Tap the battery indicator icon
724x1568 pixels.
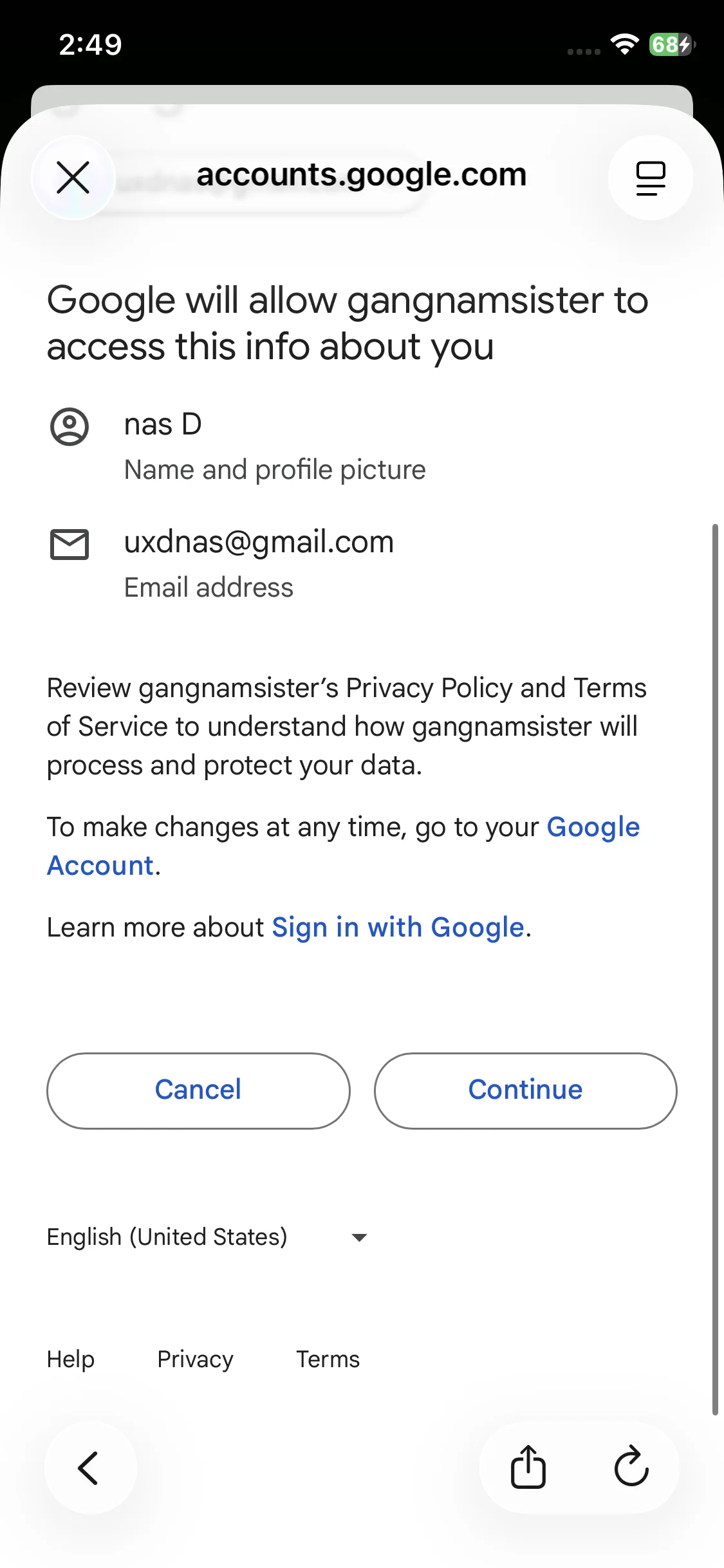[671, 44]
